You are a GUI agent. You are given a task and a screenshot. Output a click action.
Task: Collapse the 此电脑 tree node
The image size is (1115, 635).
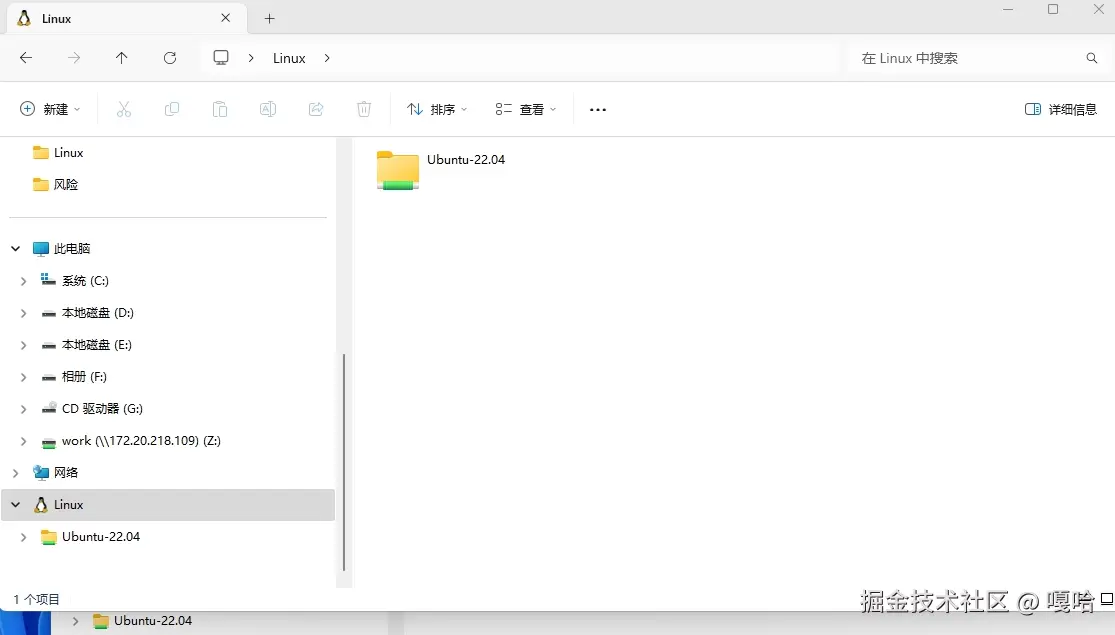click(16, 248)
